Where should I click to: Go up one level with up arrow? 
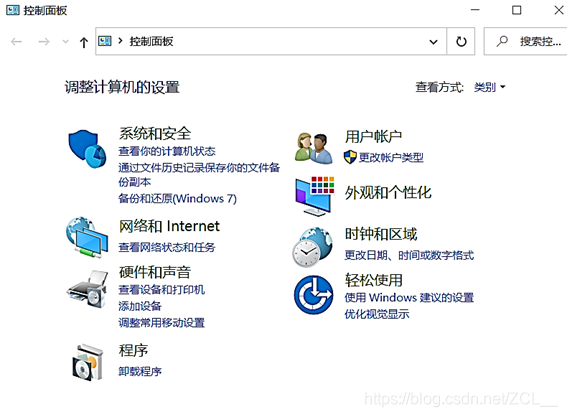point(84,42)
